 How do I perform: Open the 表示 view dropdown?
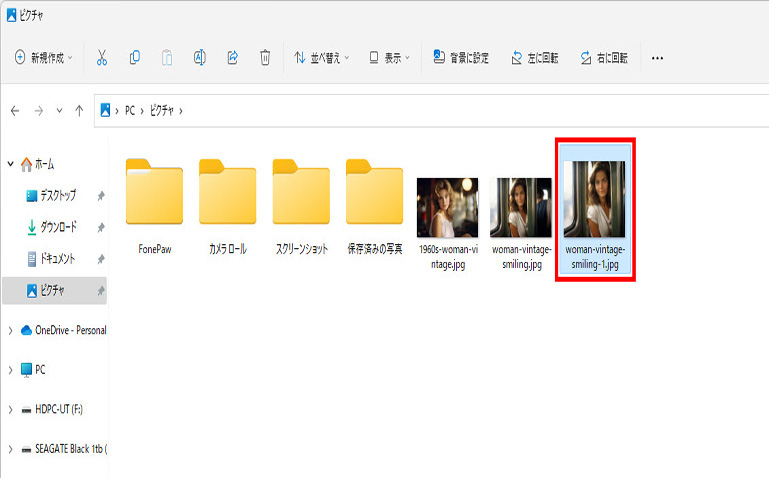[x=388, y=58]
